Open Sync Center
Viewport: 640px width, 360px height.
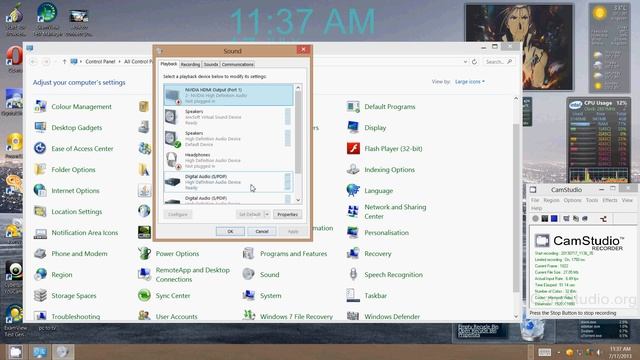coord(164,296)
